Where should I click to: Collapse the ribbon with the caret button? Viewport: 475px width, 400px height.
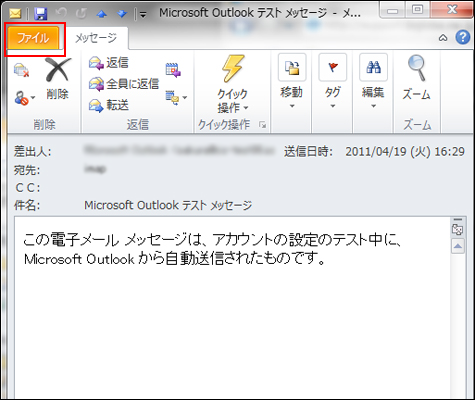(443, 38)
